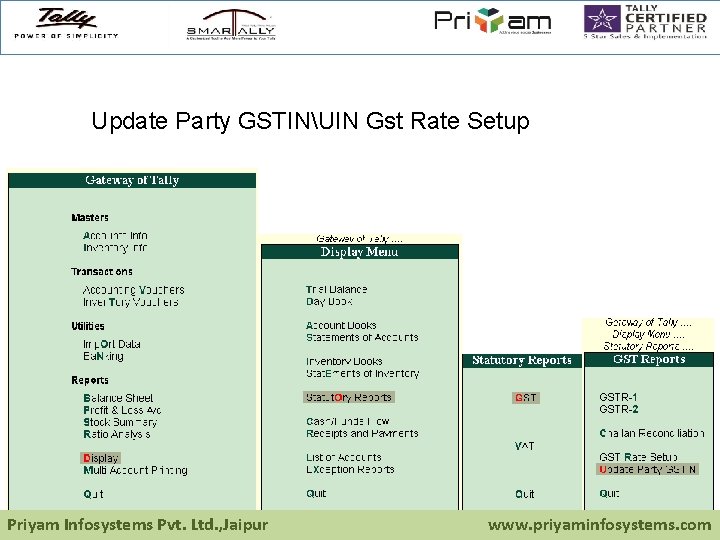Open Exception Reports
Image resolution: width=720 pixels, height=540 pixels.
pyautogui.click(x=350, y=470)
